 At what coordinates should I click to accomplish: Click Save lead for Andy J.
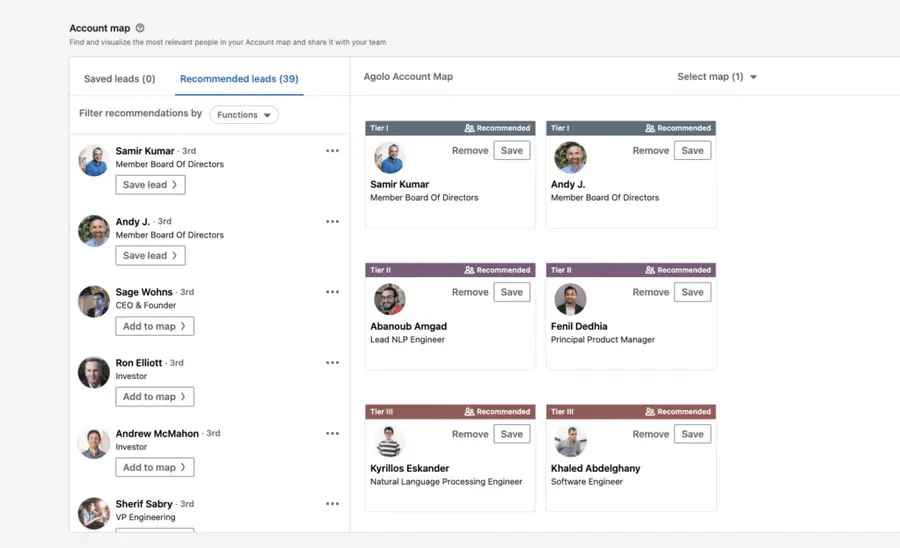[x=150, y=255]
